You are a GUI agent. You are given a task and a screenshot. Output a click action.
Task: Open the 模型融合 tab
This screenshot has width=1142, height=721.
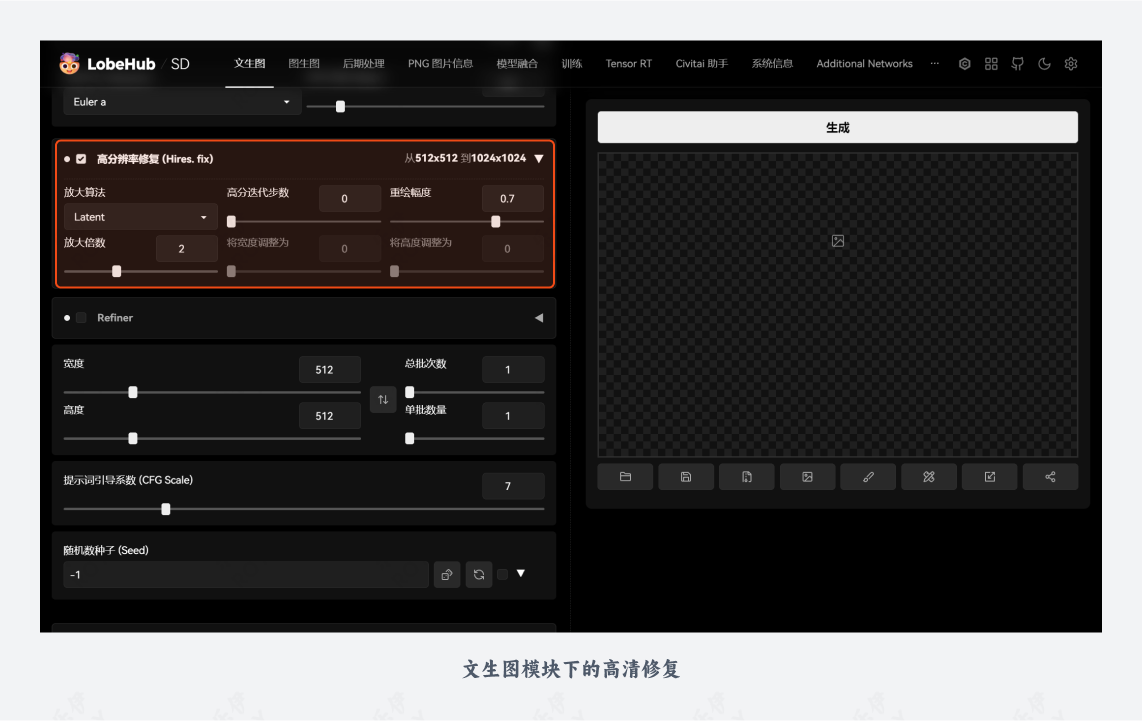[517, 63]
